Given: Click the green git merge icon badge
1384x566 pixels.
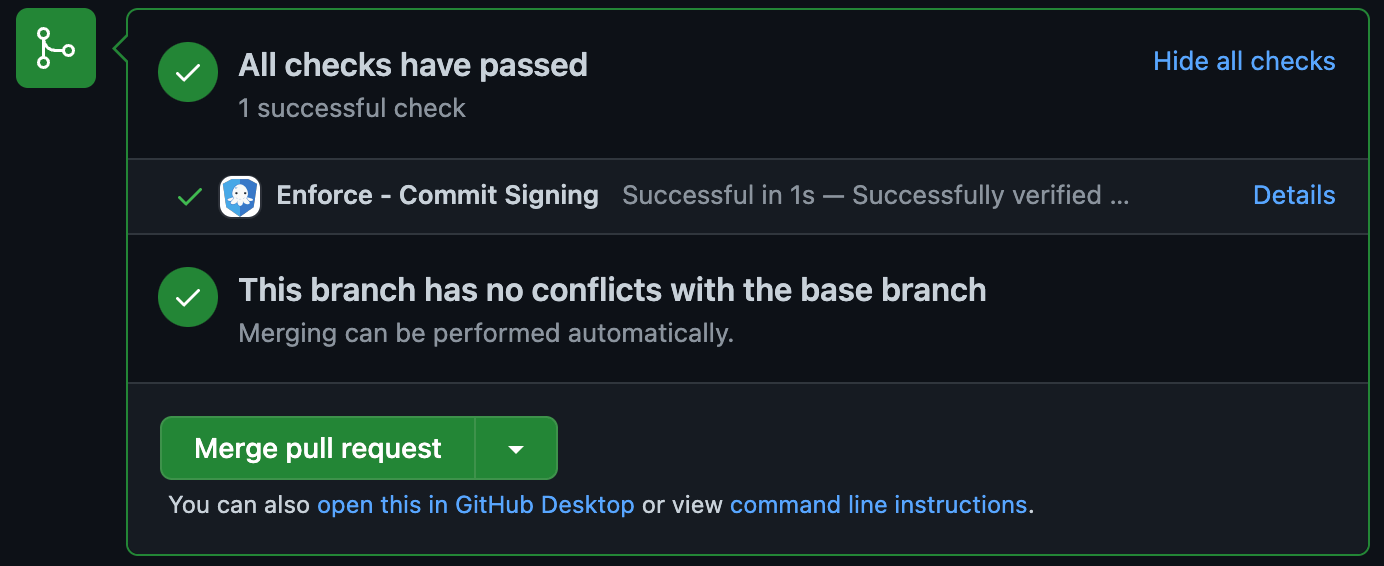Looking at the screenshot, I should (56, 48).
